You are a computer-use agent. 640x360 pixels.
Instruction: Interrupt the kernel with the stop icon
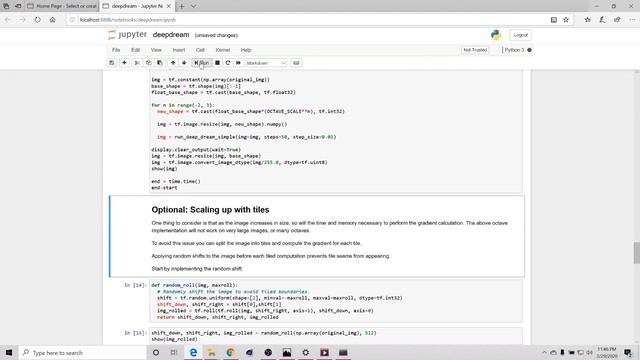click(218, 63)
